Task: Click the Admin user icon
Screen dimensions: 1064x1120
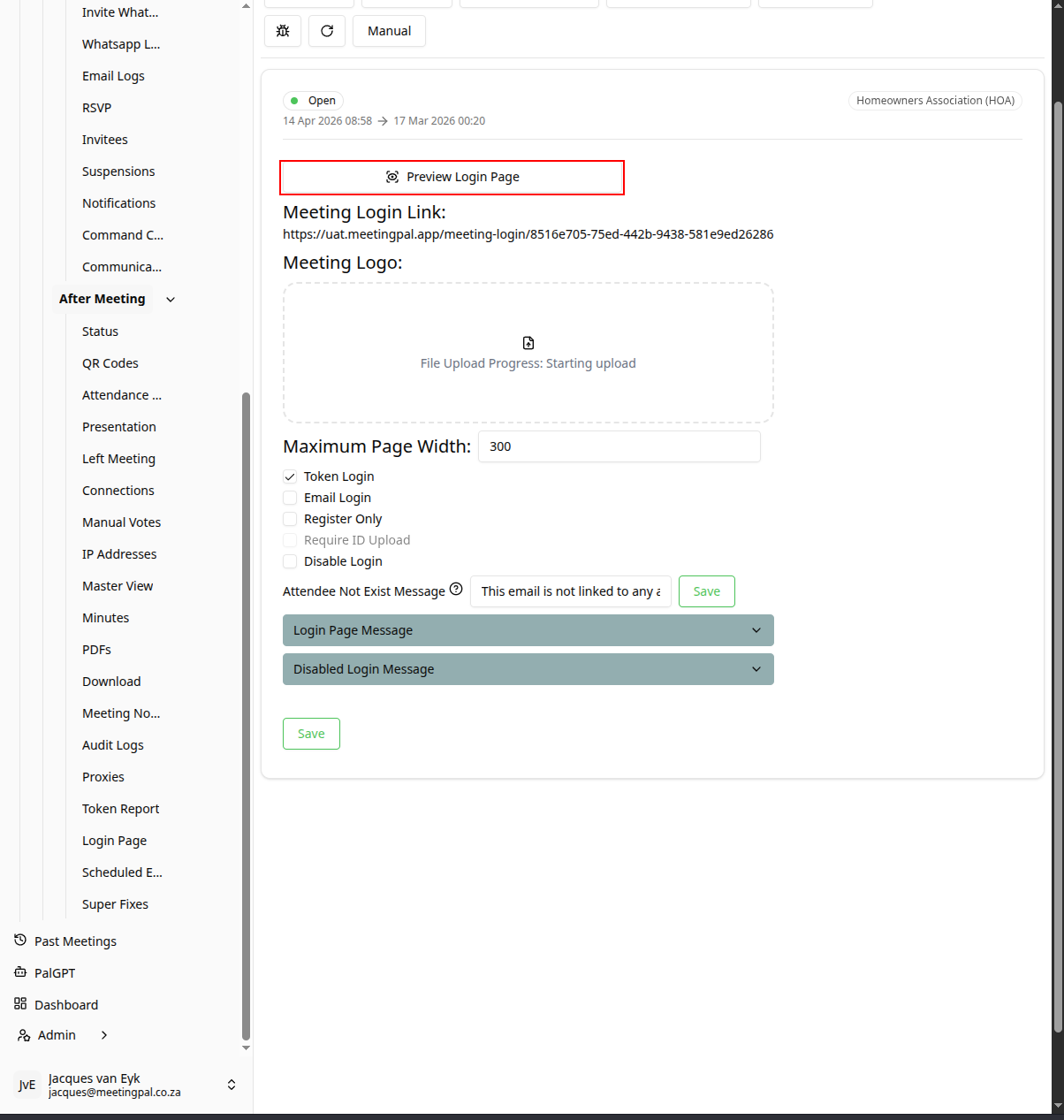Action: click(x=24, y=1035)
